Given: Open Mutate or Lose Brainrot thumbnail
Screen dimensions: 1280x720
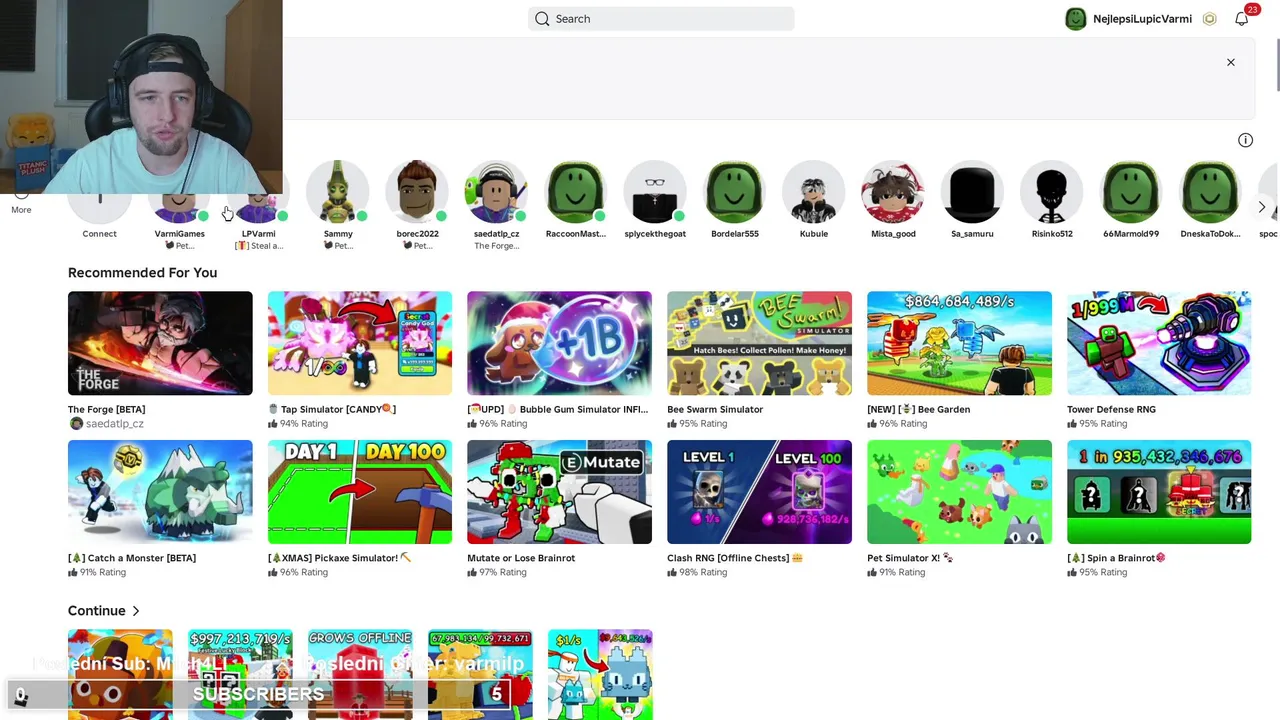Looking at the screenshot, I should [559, 492].
